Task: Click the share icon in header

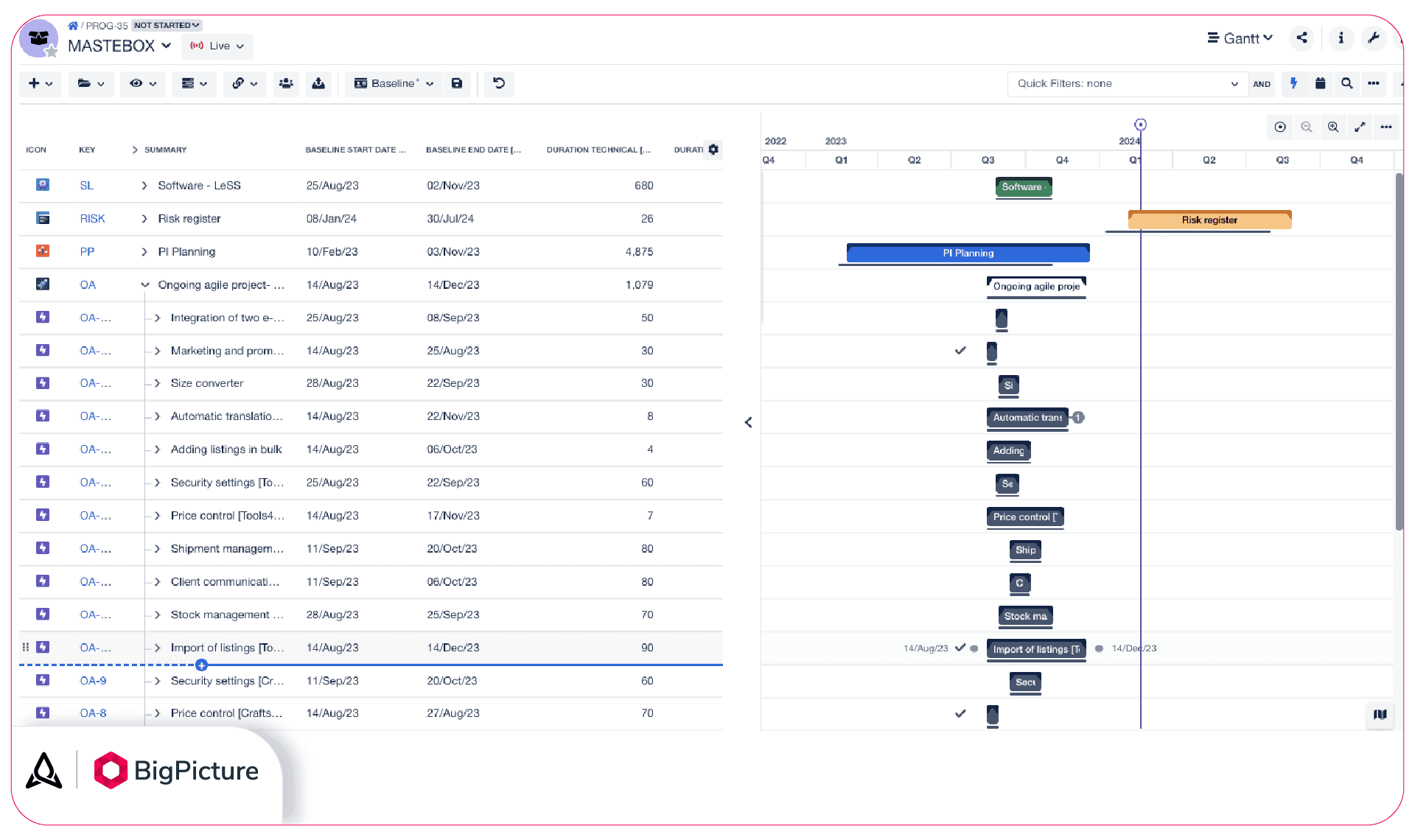Action: tap(1302, 38)
